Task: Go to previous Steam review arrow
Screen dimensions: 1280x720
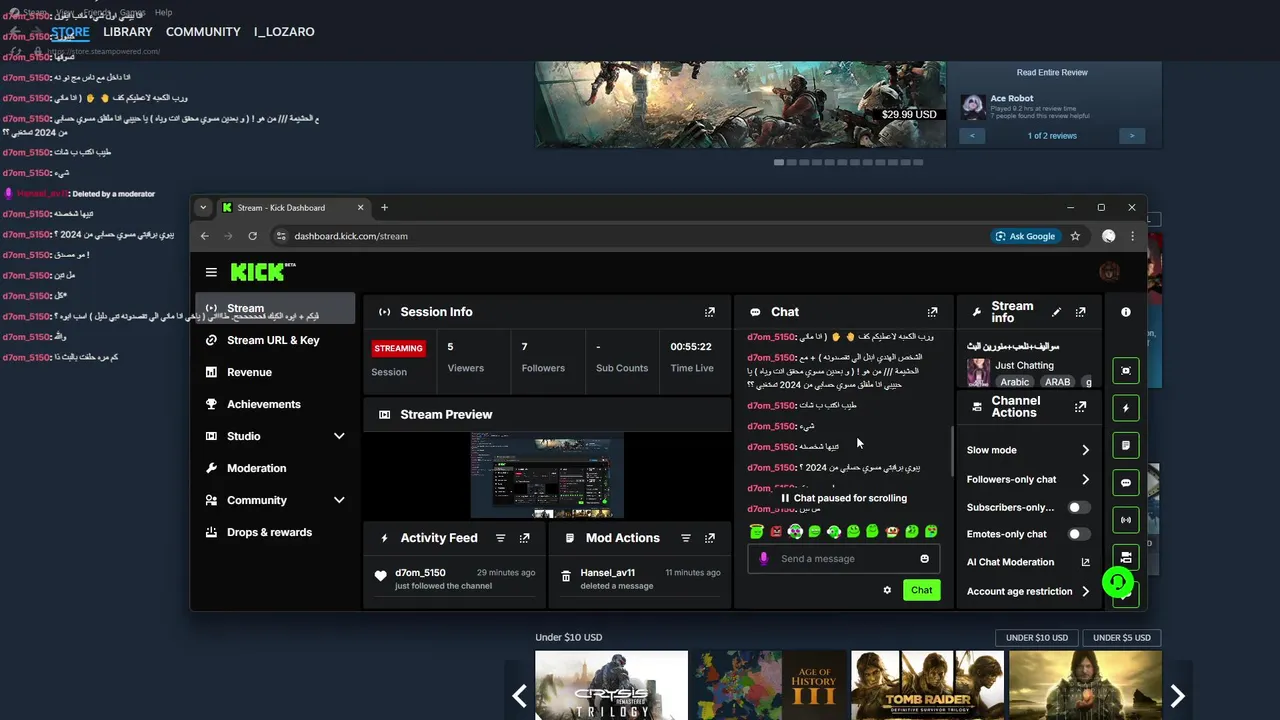Action: [972, 136]
